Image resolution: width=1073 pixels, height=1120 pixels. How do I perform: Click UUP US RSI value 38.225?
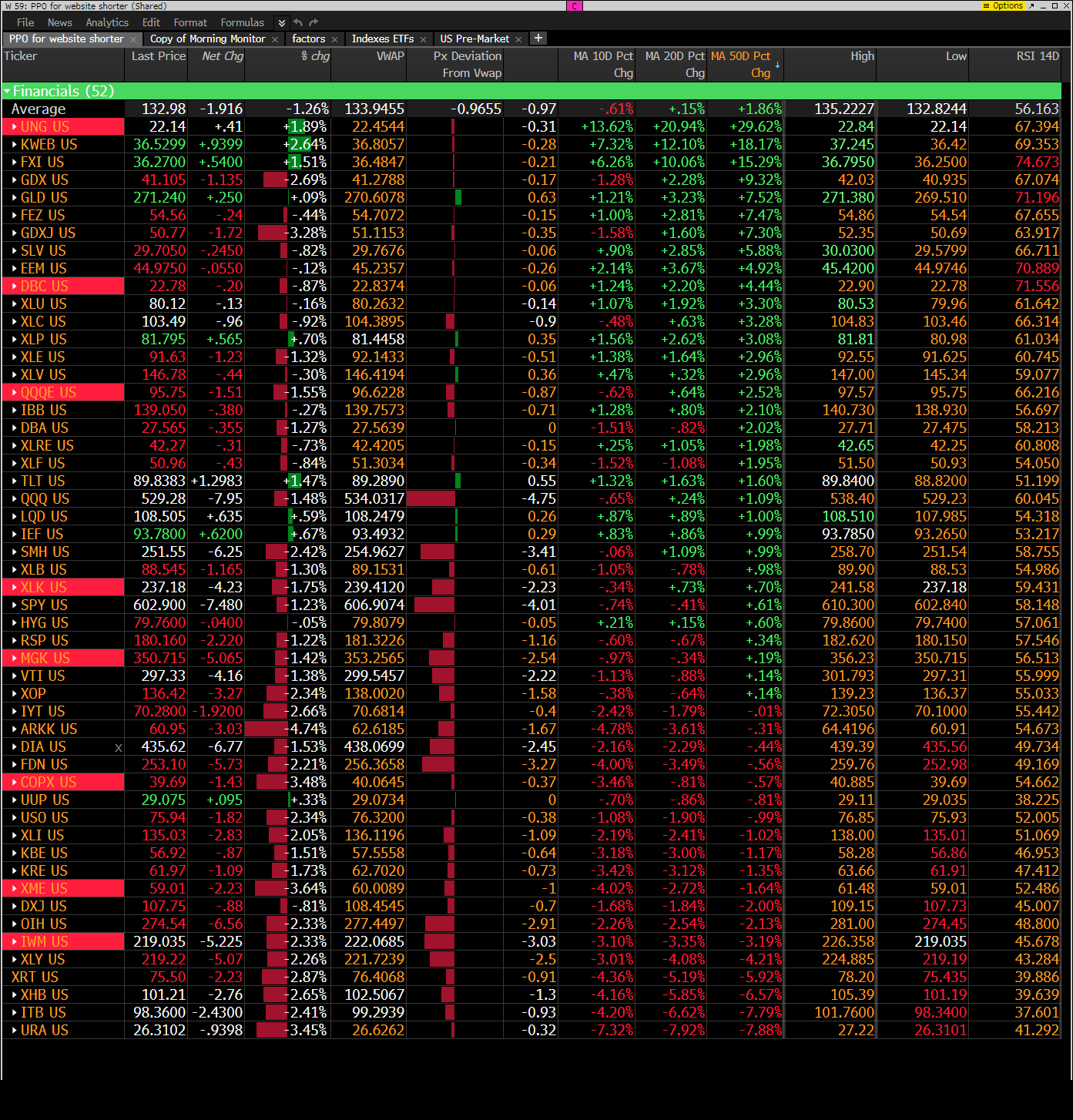click(x=1037, y=800)
